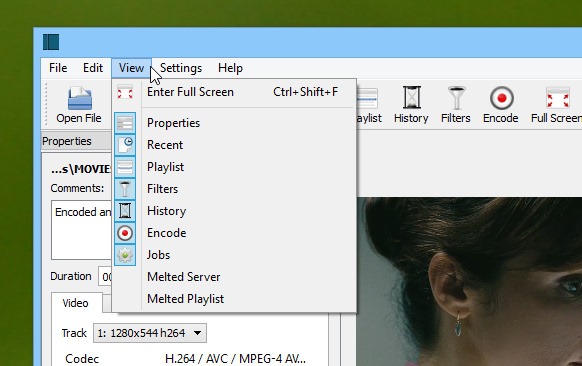Click the History hourglass toolbar icon
The image size is (582, 366).
(412, 97)
